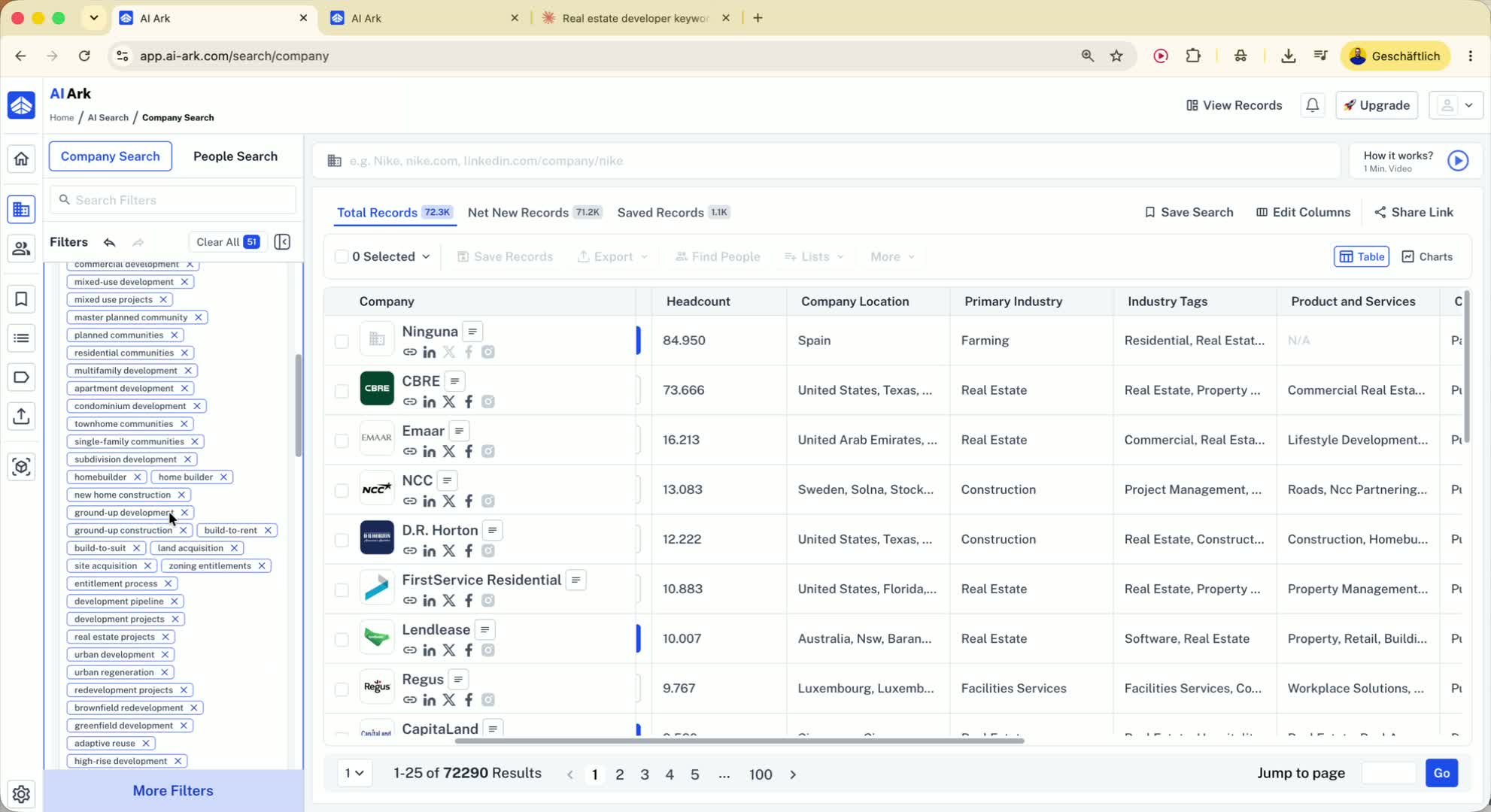Click the filter panel vertical scrollbar
The height and width of the screenshot is (812, 1491).
point(299,406)
